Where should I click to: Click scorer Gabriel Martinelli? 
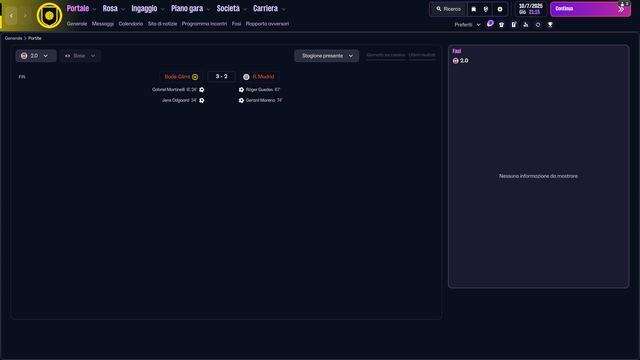click(168, 89)
